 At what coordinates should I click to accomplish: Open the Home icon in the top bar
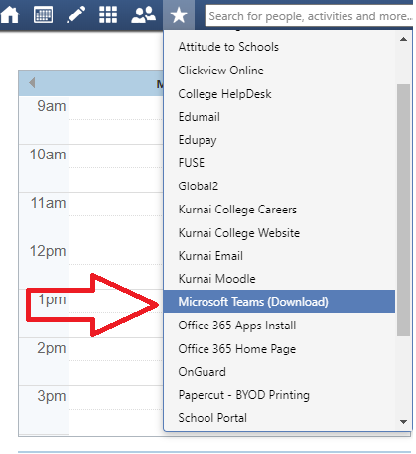coord(10,15)
